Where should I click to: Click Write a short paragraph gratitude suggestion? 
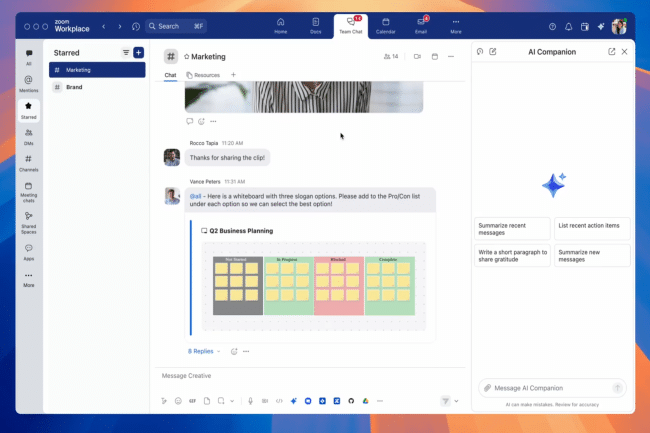pyautogui.click(x=512, y=256)
